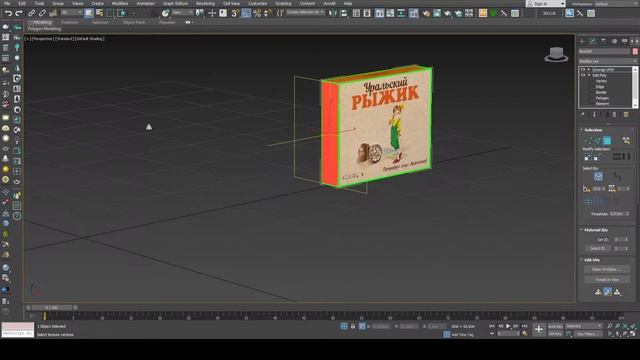Click the Polygon Modeling panel label
This screenshot has width=640, height=360.
pyautogui.click(x=44, y=29)
